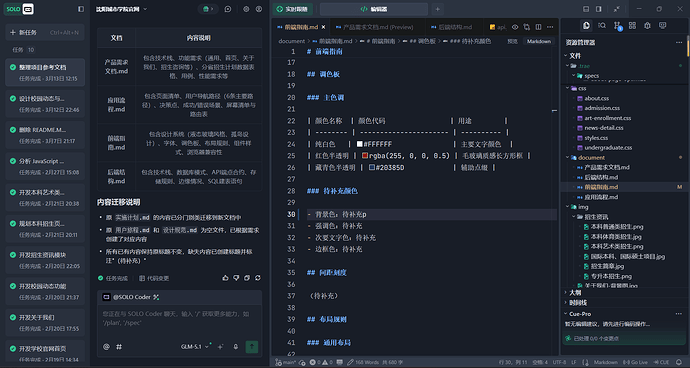Image resolution: width=690 pixels, height=368 pixels.
Task: Switch to the 实时跟随 view
Action: (x=293, y=9)
